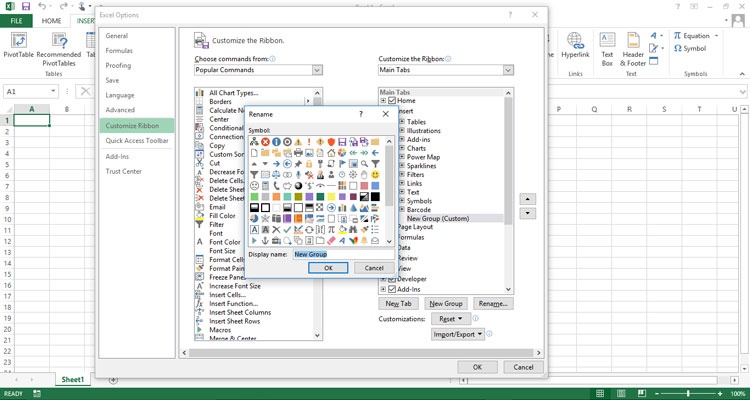Pick the green check mark symbol
Image resolution: width=750 pixels, height=400 pixels.
[x=287, y=230]
